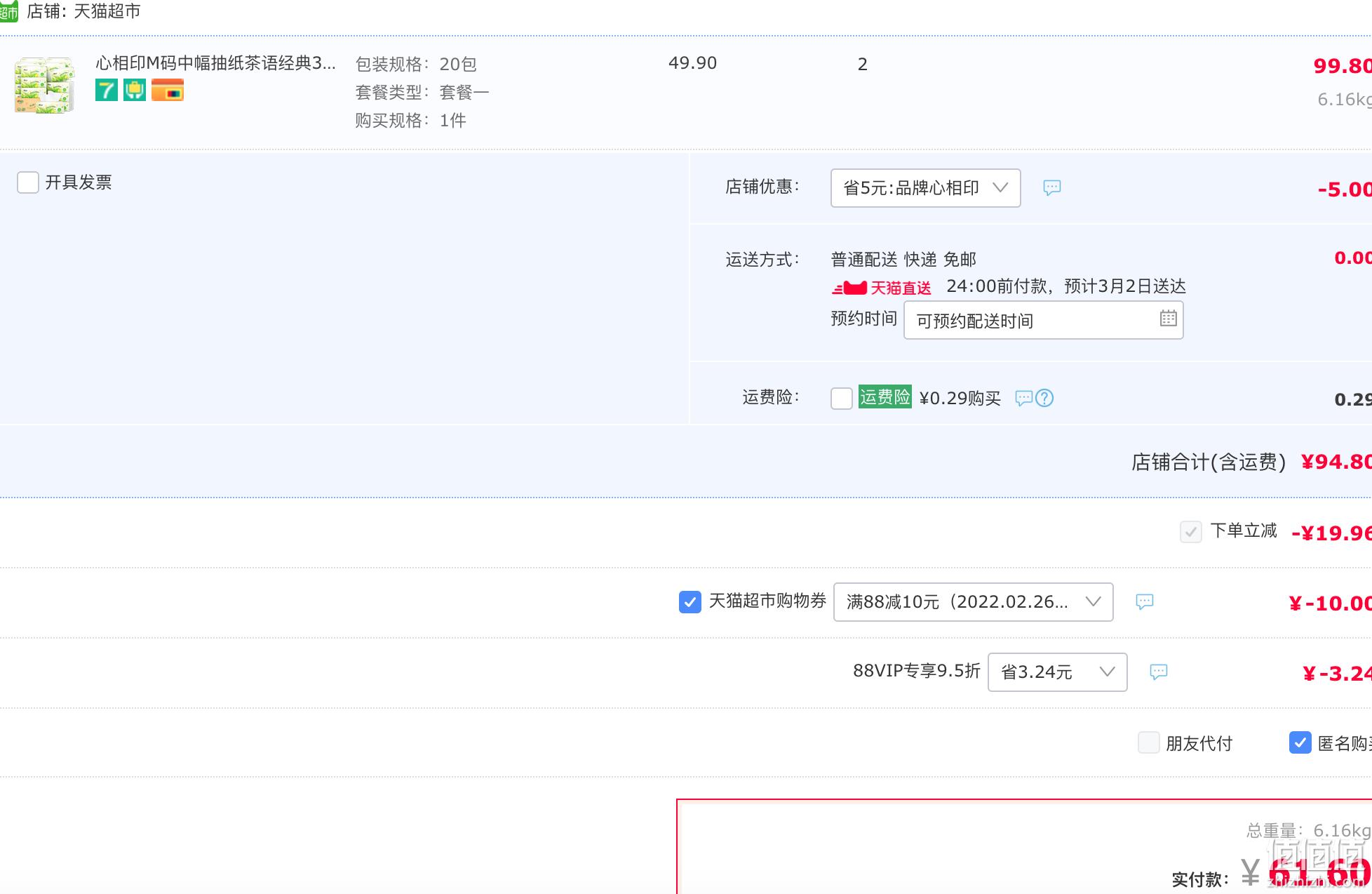Image resolution: width=1372 pixels, height=894 pixels.
Task: Click the quantity value 2
Action: 863,64
